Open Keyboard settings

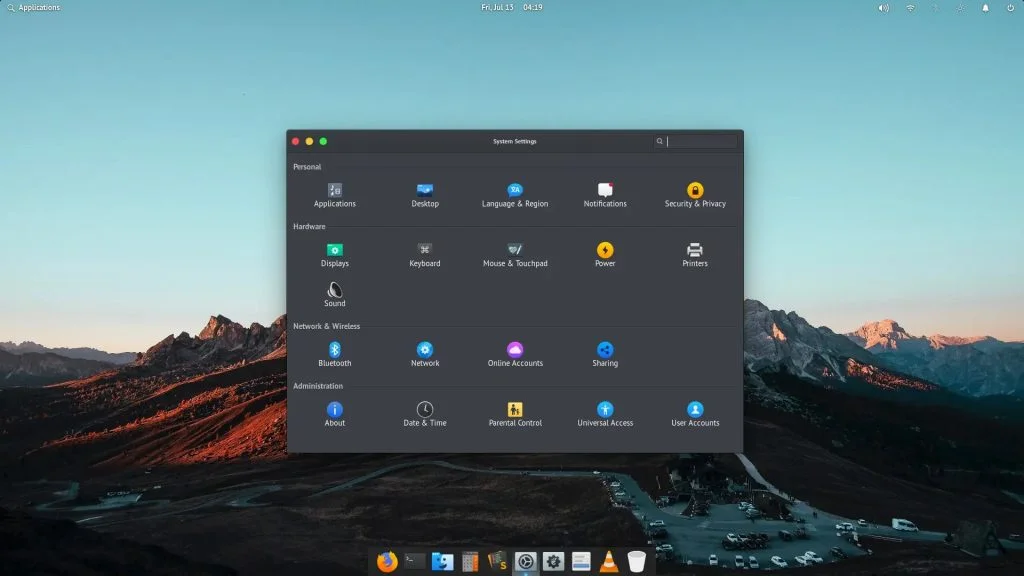424,253
